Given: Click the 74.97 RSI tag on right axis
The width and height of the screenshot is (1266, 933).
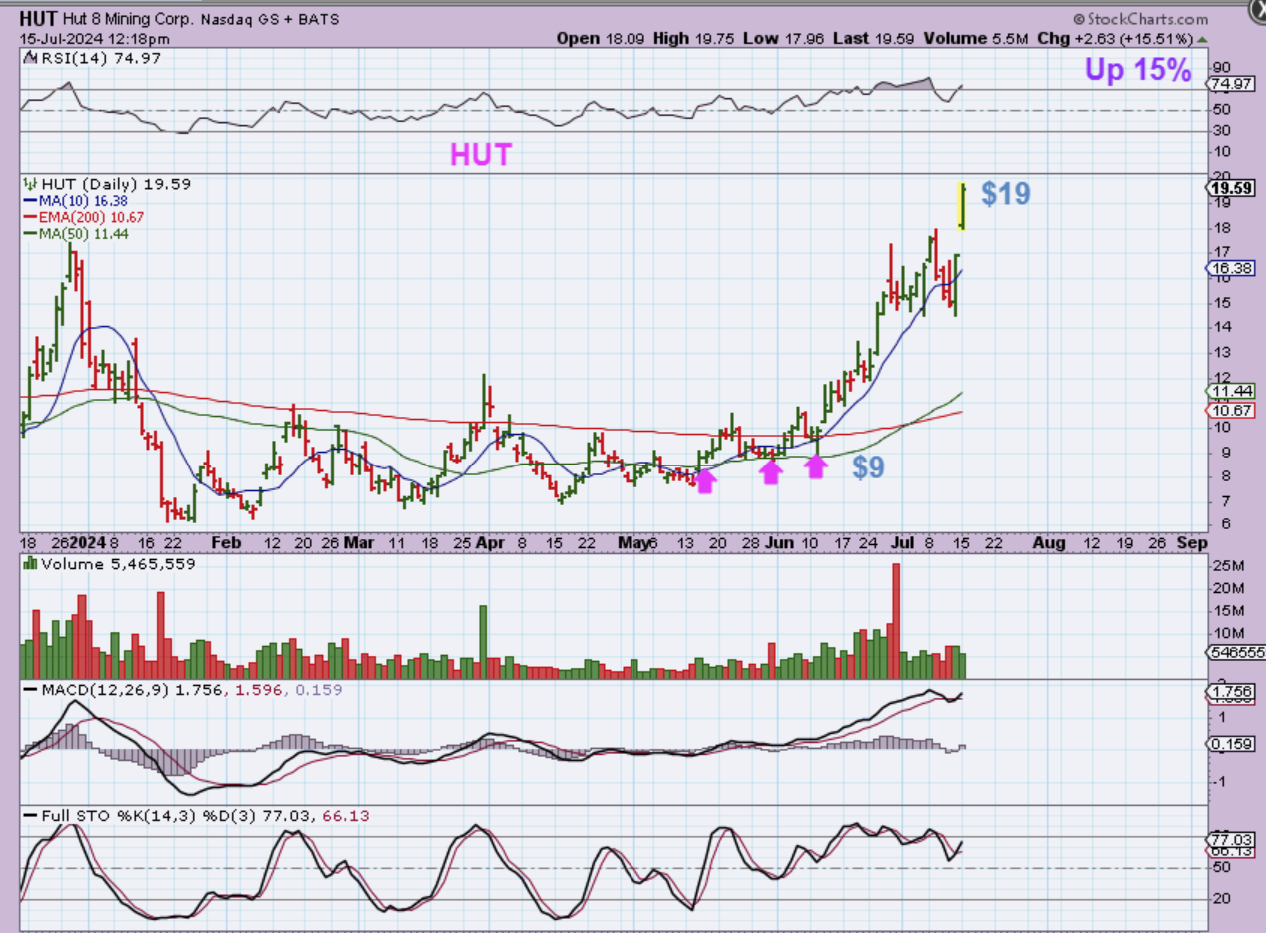Looking at the screenshot, I should tap(1231, 84).
